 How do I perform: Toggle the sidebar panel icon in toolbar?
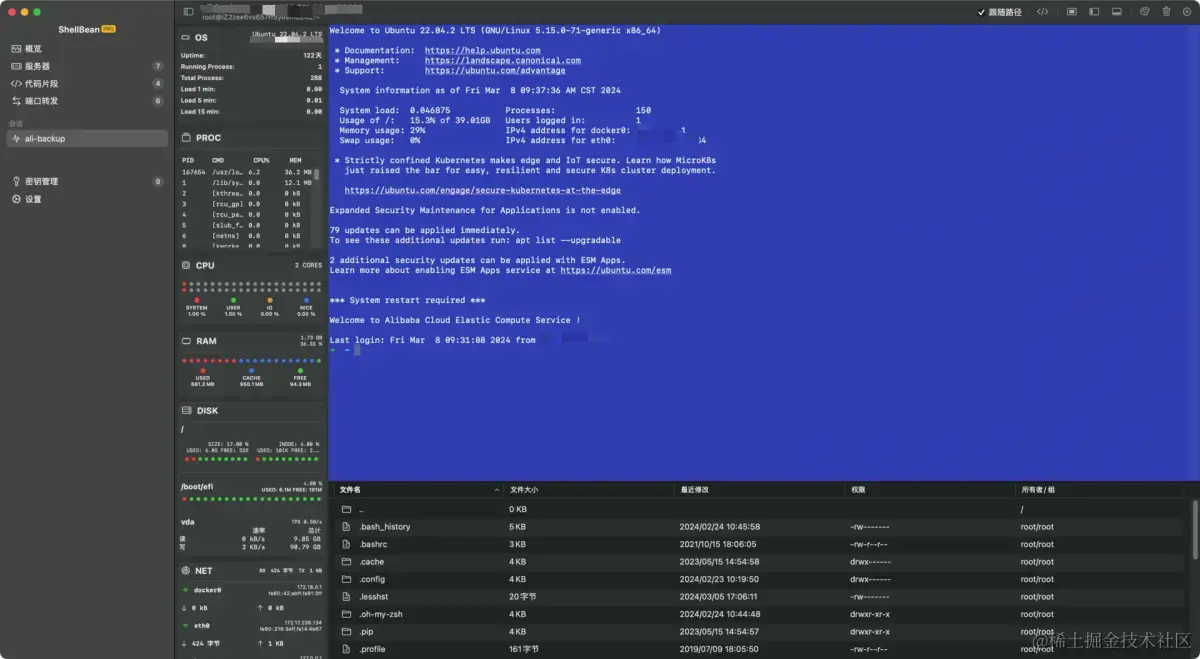[x=188, y=12]
